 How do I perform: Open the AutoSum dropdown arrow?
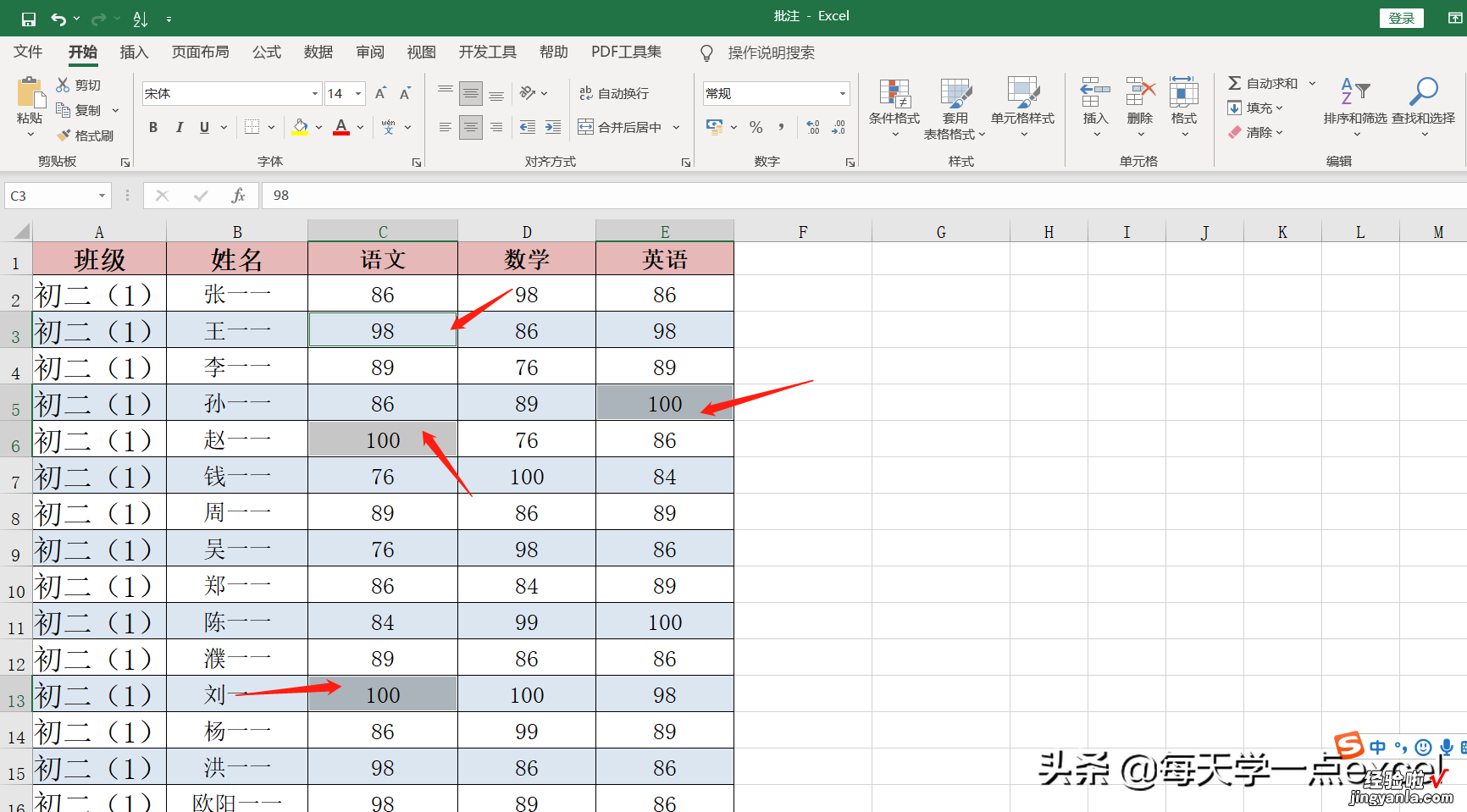1312,83
